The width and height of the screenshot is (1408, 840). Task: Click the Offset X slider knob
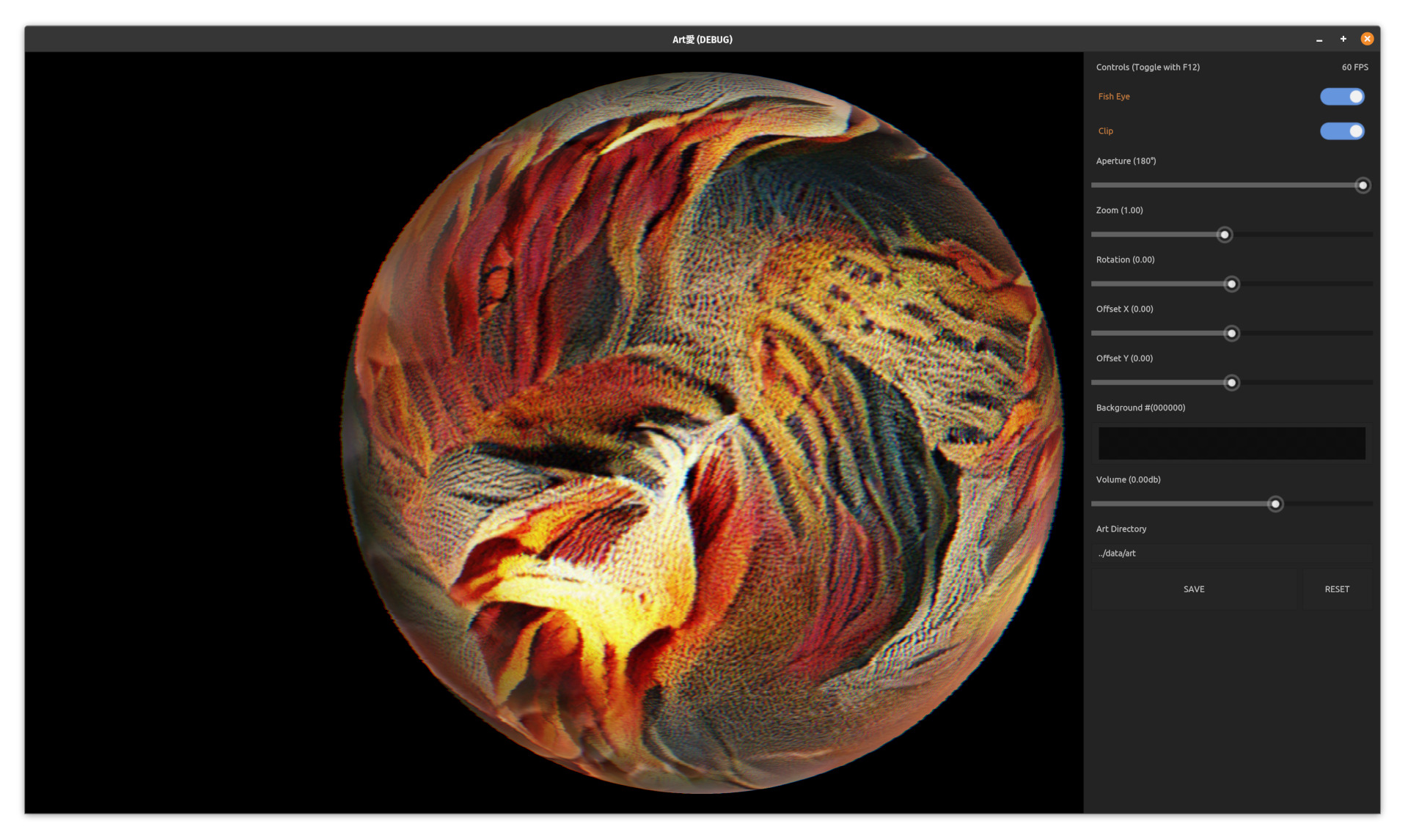1231,334
